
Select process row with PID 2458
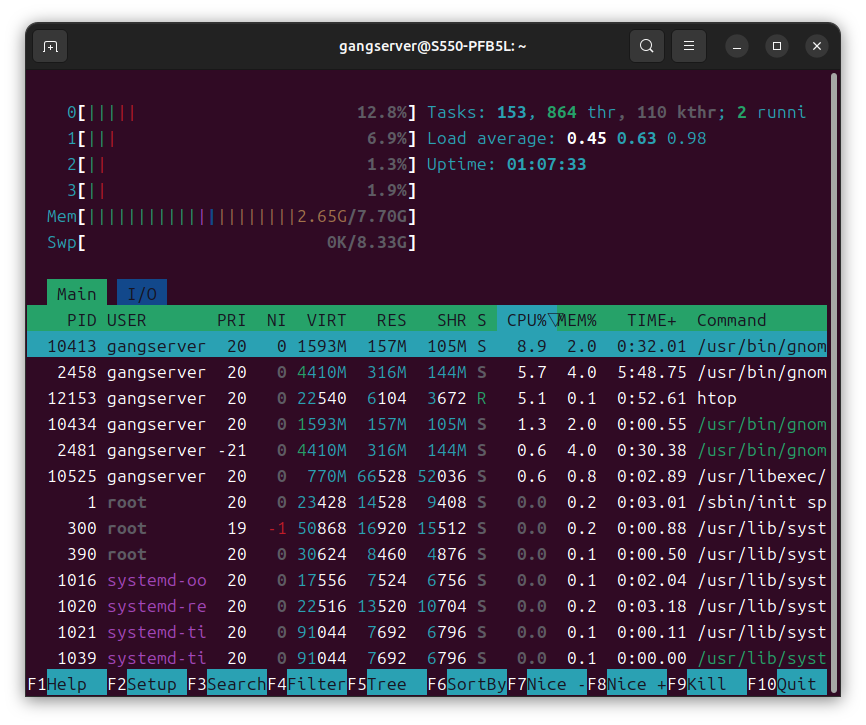427,372
